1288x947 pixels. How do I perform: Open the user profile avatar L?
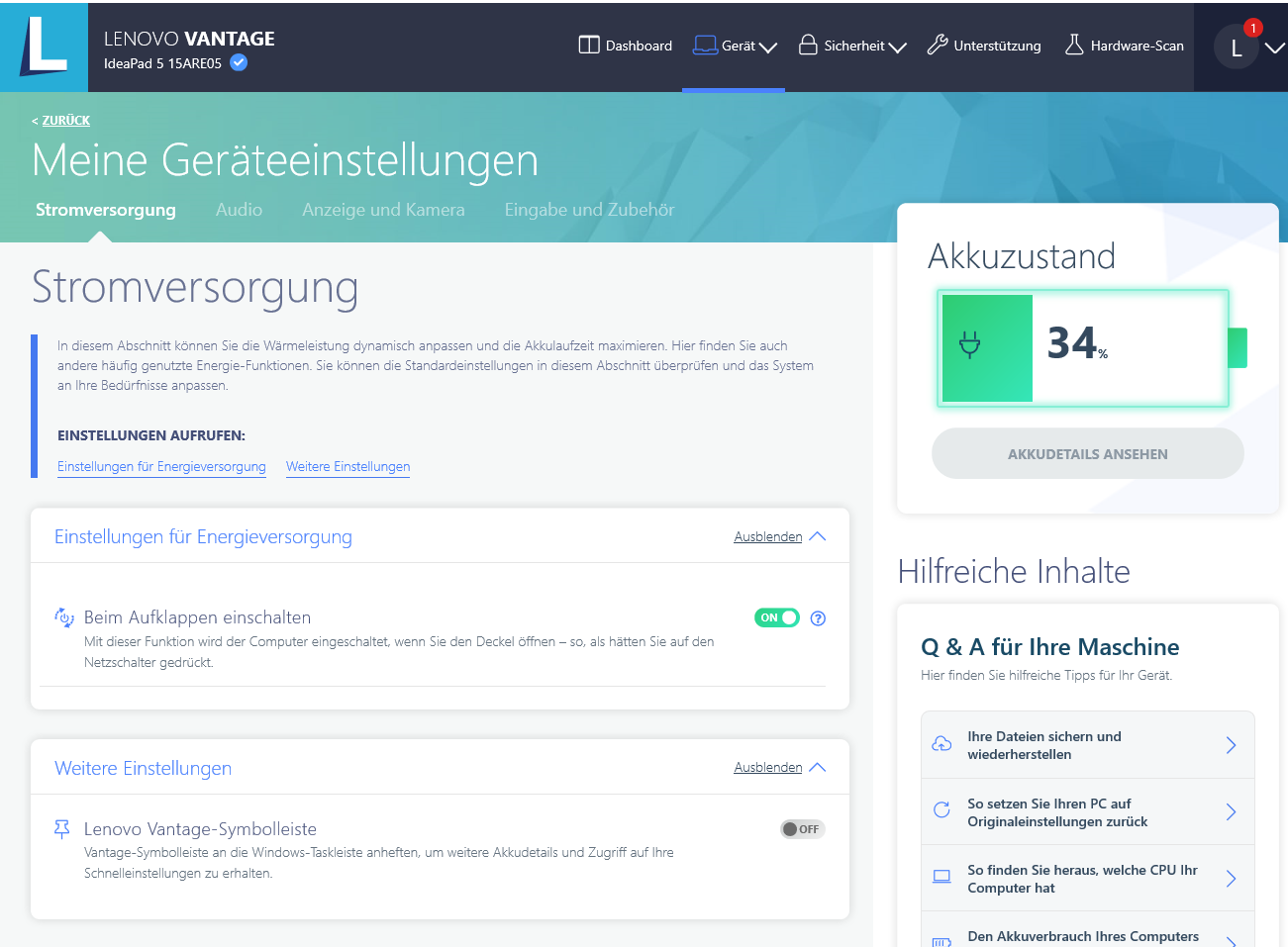click(x=1236, y=47)
